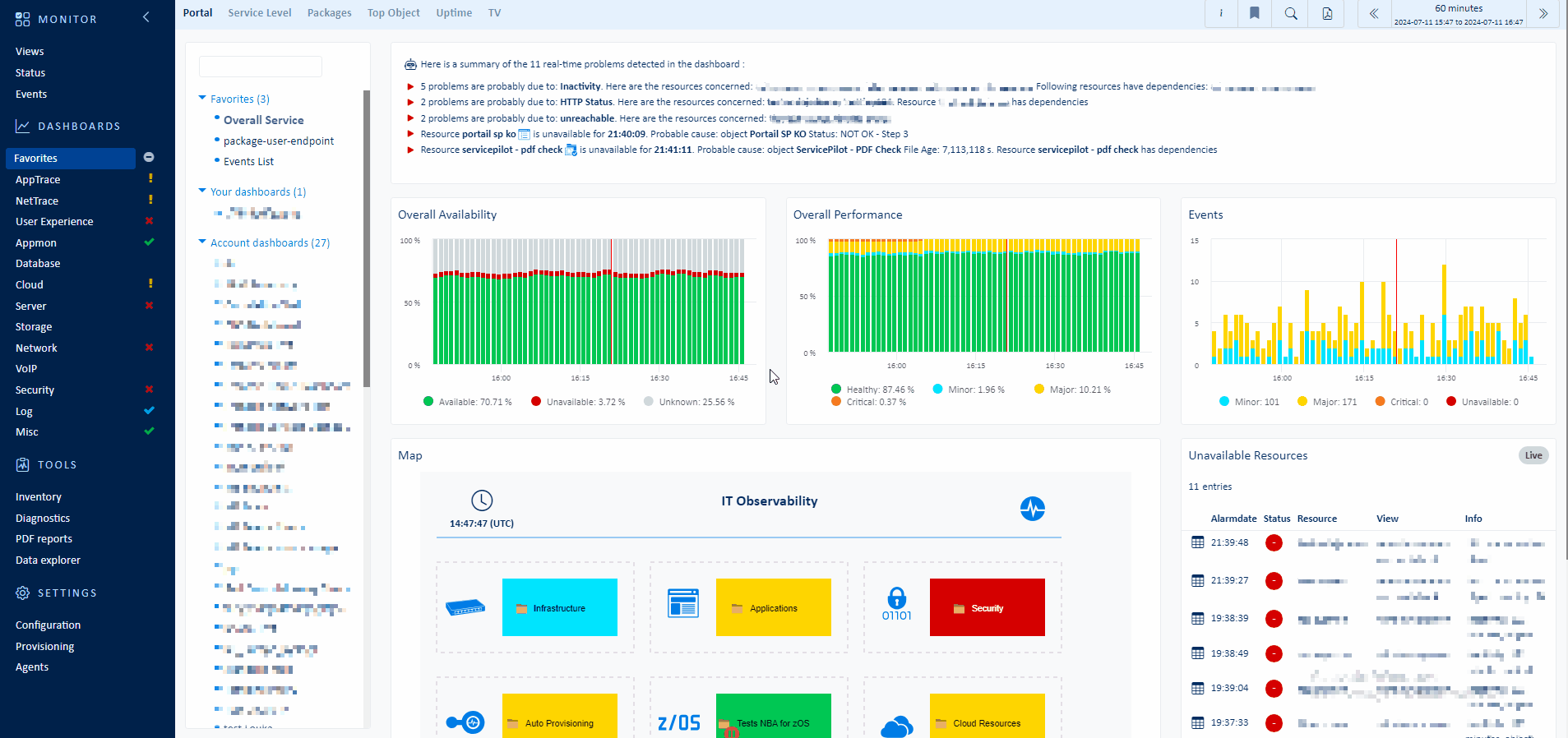
Task: Toggle the Major: 171 events legend
Action: [x=1327, y=402]
